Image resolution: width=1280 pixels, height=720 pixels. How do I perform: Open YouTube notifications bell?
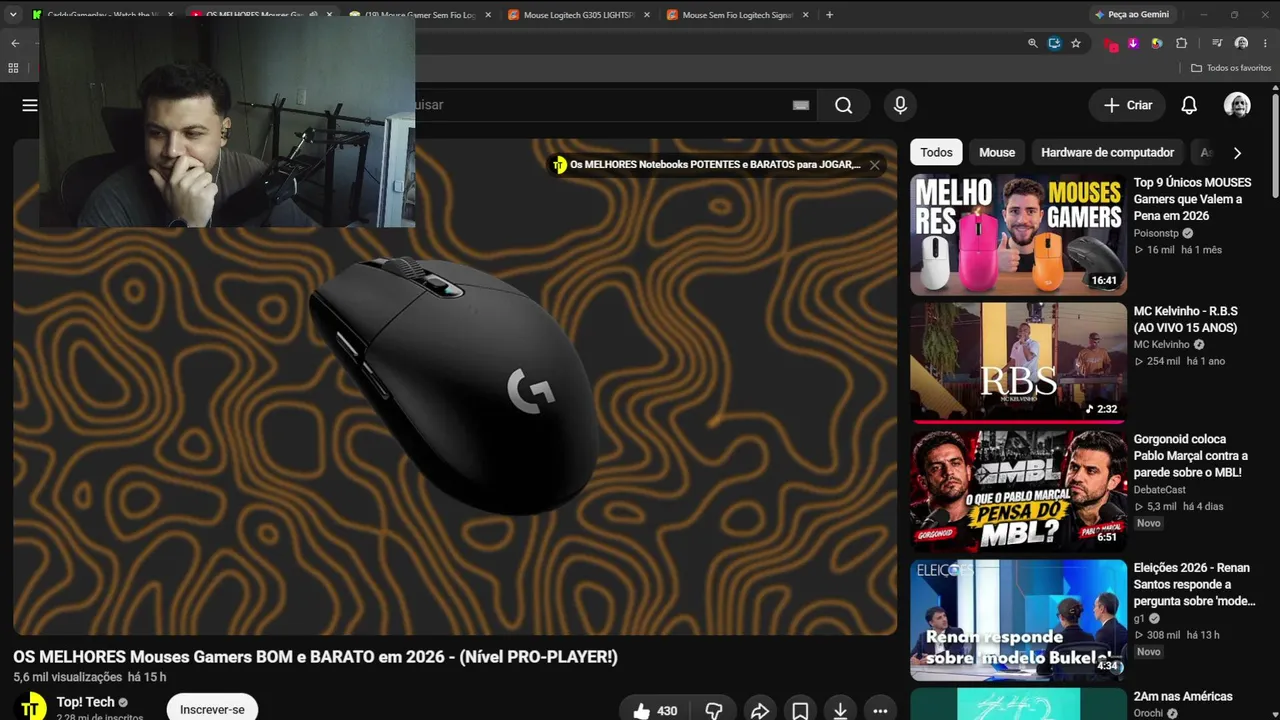1189,105
